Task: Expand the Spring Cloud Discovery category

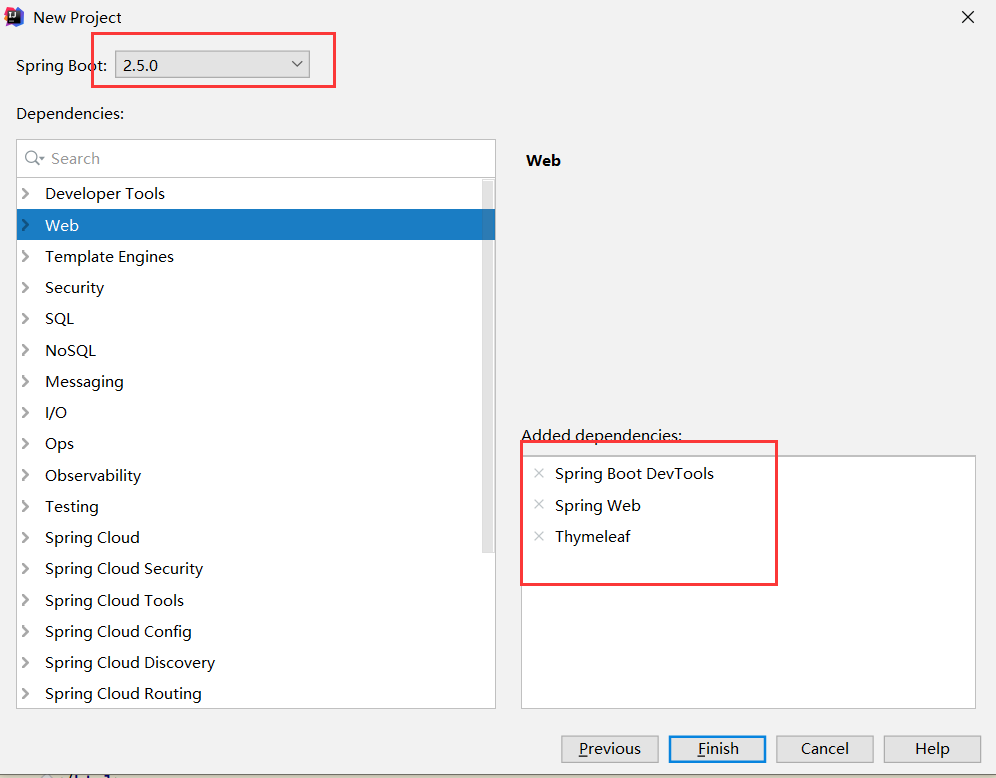Action: point(25,662)
